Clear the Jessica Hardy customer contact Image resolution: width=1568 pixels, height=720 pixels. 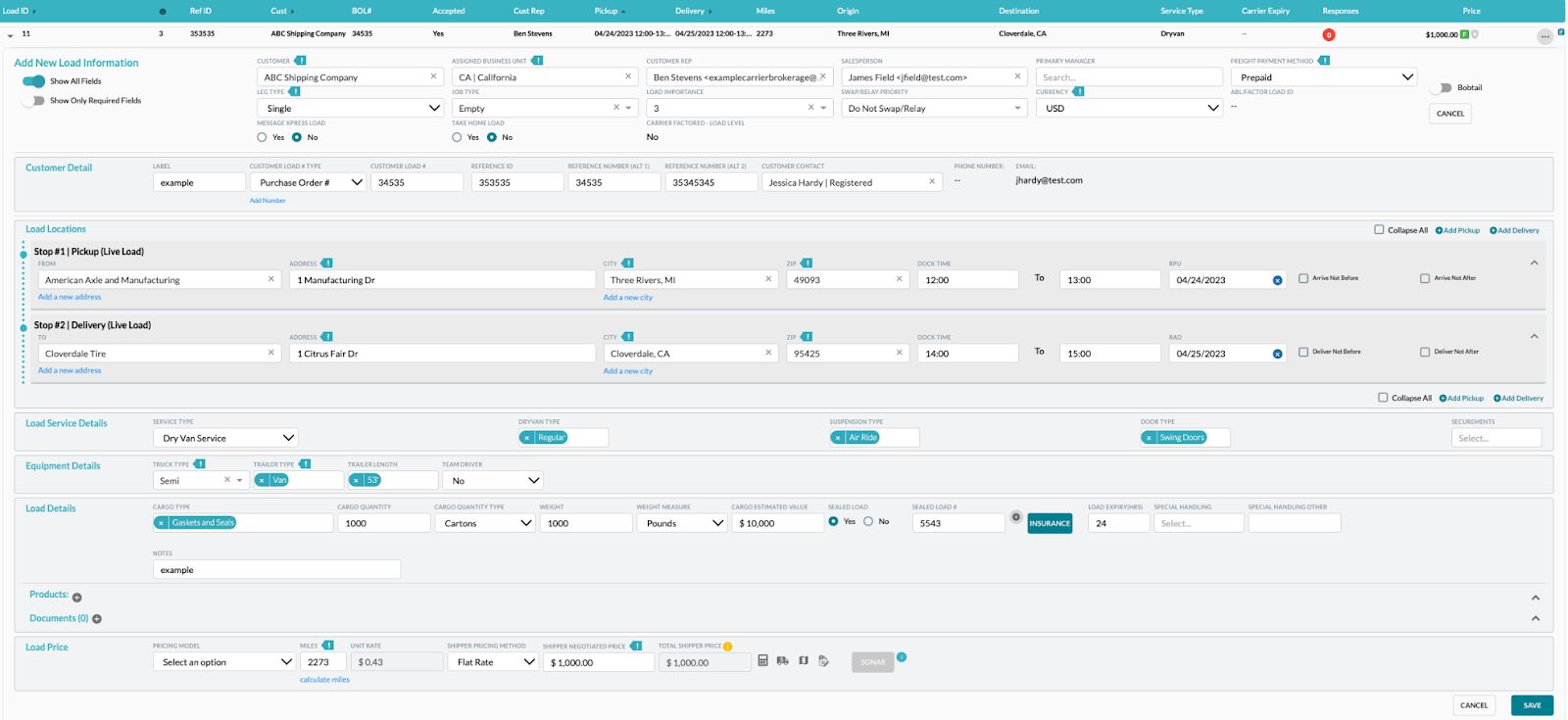coord(932,181)
